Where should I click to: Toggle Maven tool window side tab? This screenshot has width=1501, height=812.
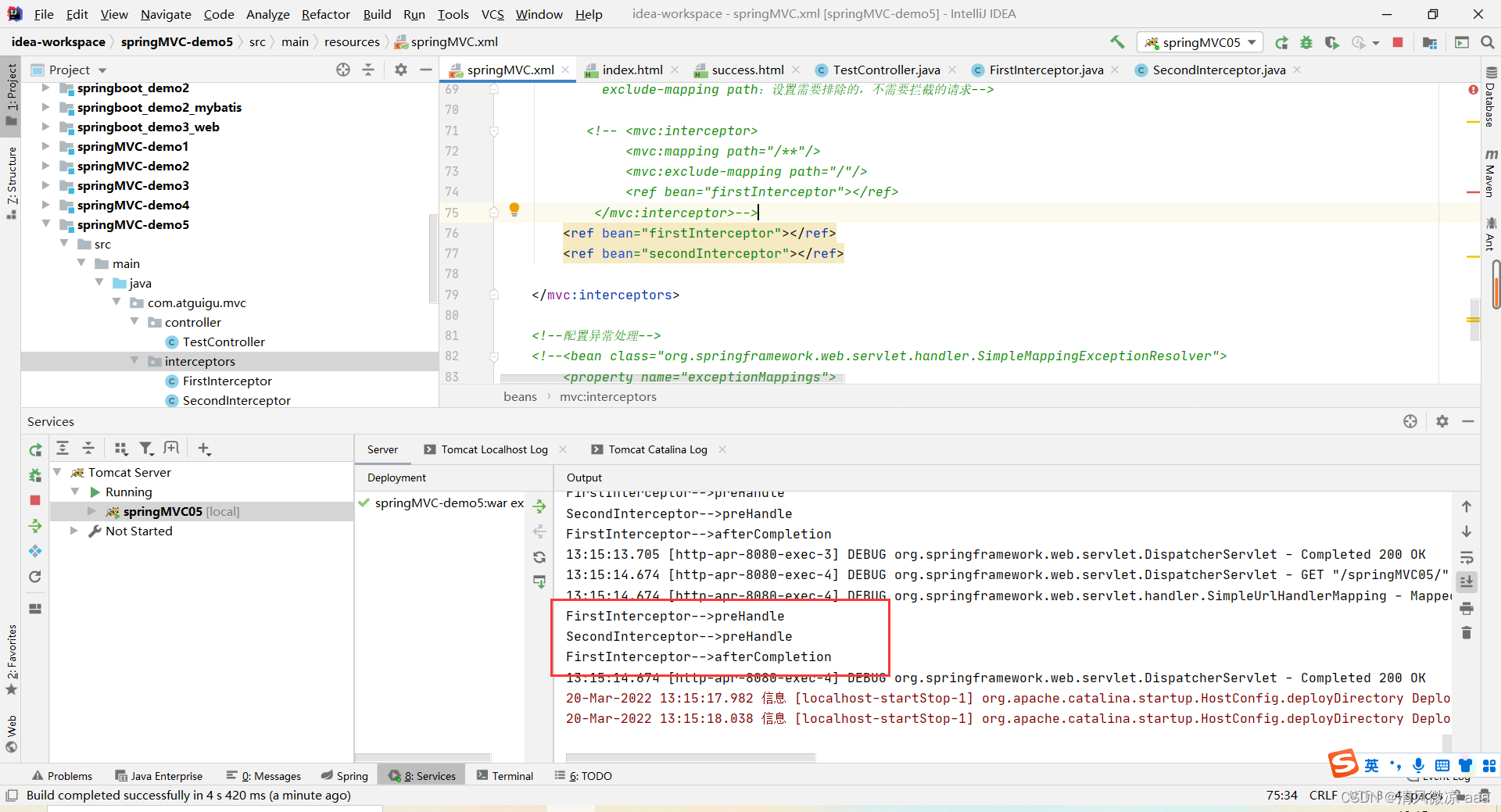[1490, 173]
